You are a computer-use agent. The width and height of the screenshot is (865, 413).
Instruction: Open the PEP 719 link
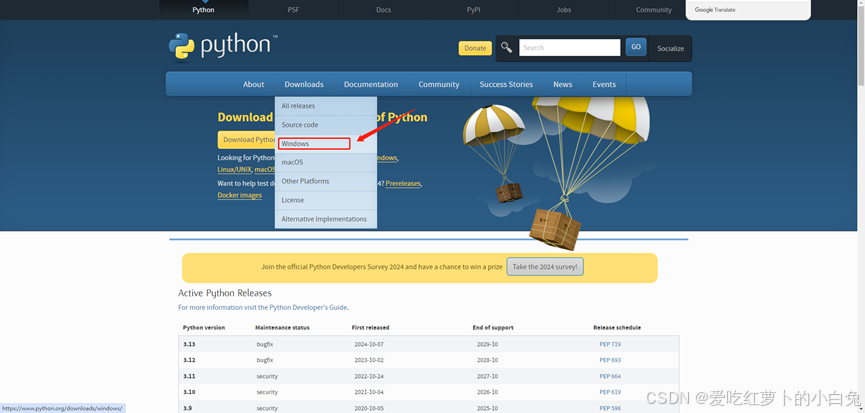pos(610,344)
